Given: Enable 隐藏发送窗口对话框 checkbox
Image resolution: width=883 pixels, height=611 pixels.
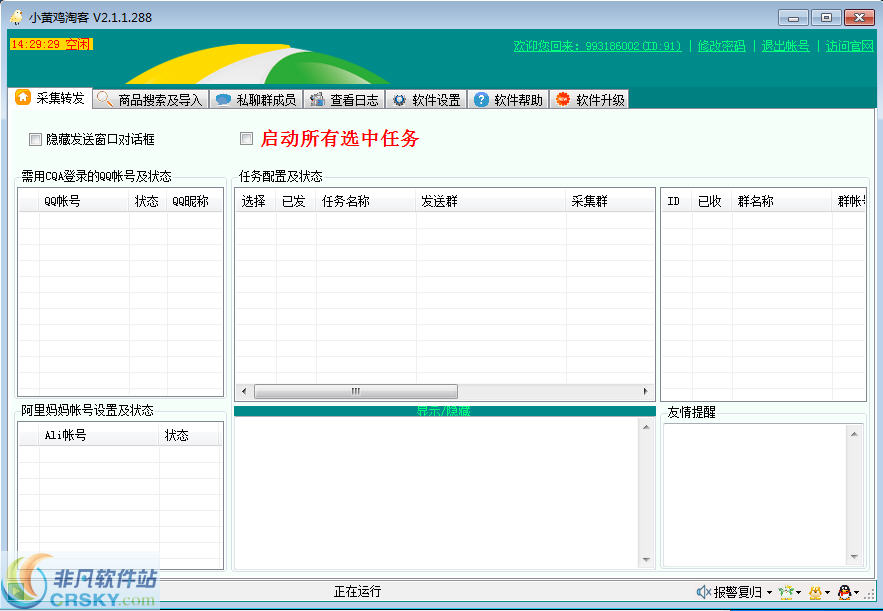Looking at the screenshot, I should pyautogui.click(x=36, y=139).
